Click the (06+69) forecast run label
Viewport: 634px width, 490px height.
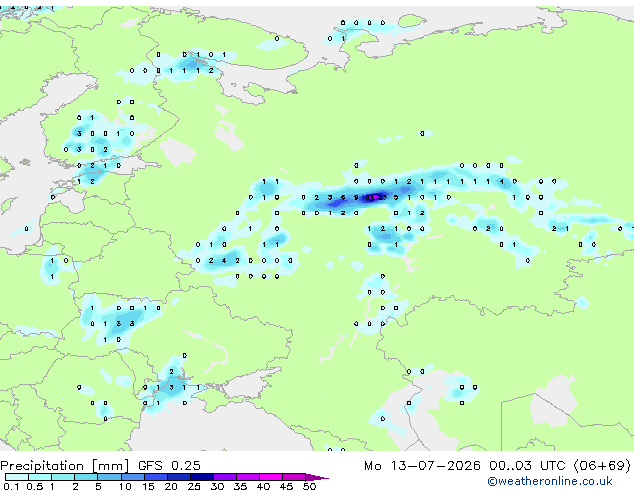602,465
